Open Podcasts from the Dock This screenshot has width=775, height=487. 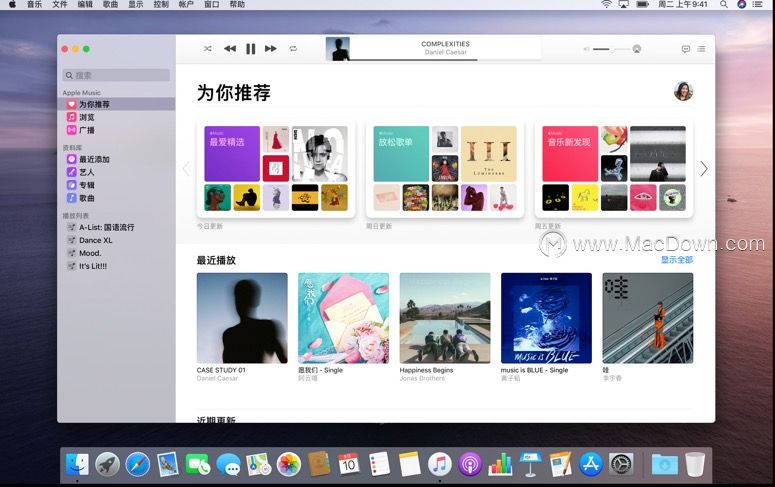tap(470, 465)
